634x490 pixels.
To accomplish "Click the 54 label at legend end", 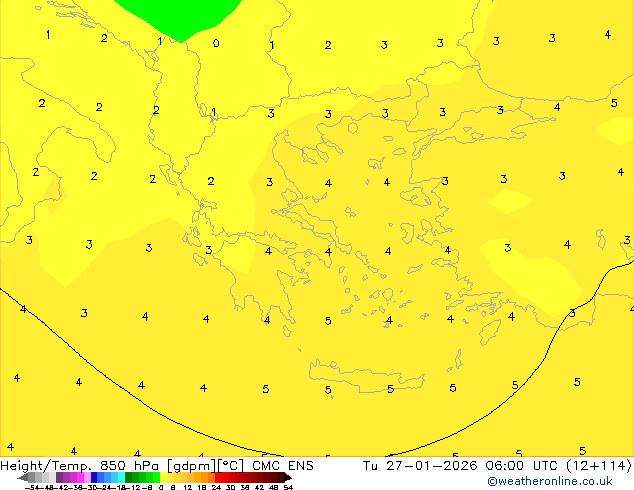I will pyautogui.click(x=288, y=487).
